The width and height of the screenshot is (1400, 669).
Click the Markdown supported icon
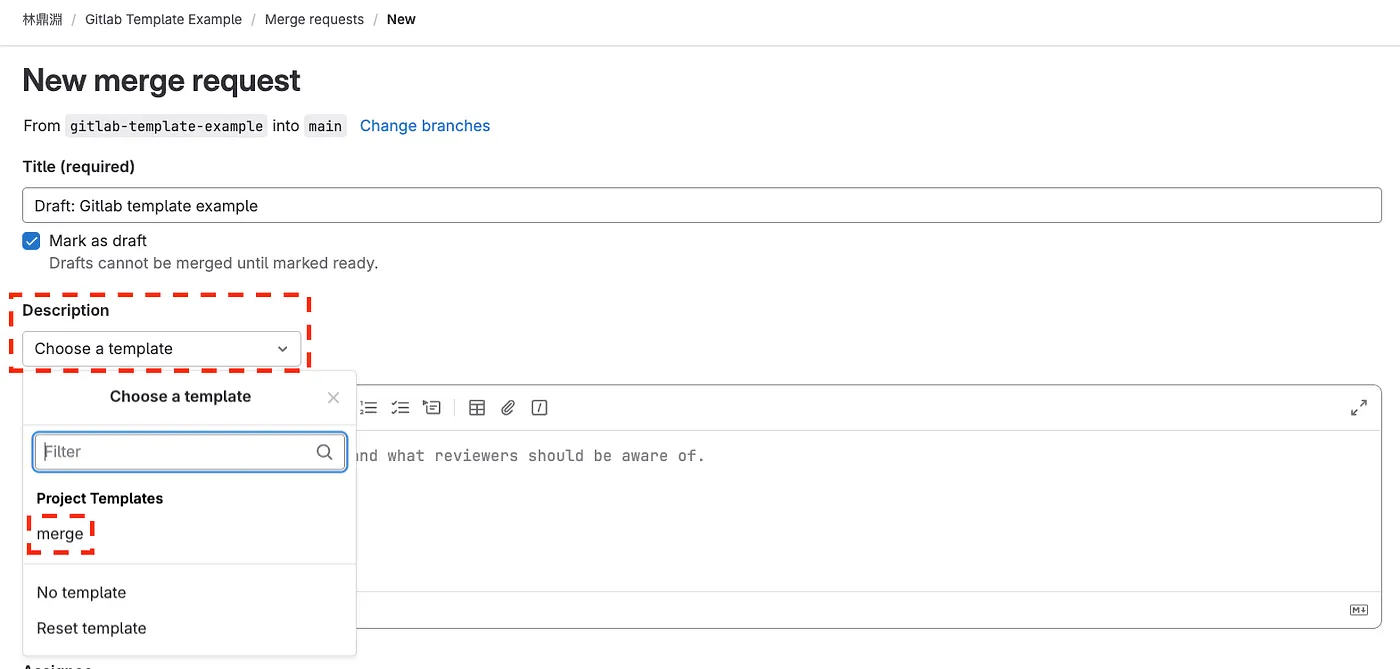click(x=1359, y=610)
